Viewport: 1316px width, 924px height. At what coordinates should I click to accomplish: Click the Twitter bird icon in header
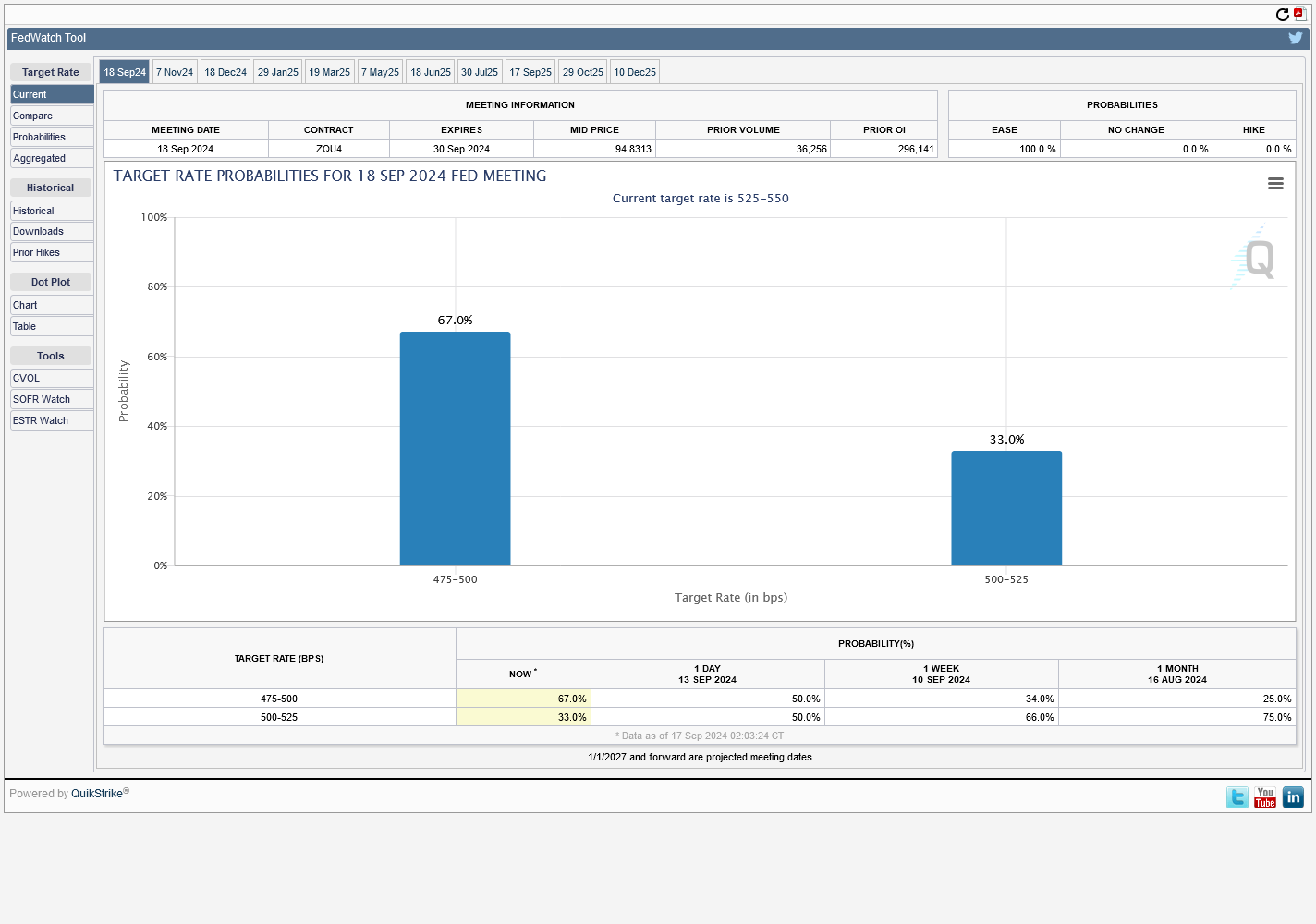click(1295, 38)
